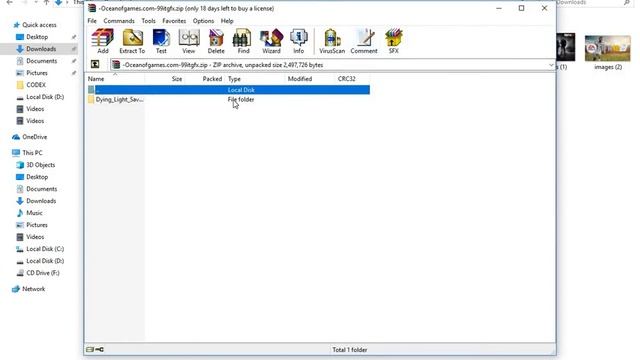Screen dimensions: 640x360
Task: Open the Commands menu
Action: pyautogui.click(x=119, y=21)
